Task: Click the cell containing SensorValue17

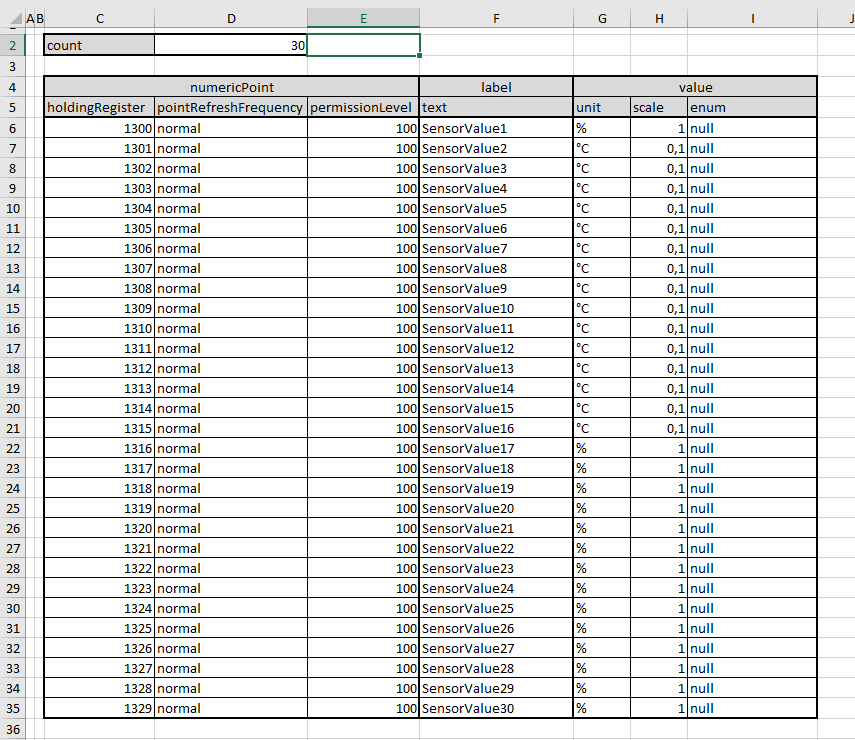Action: coord(496,448)
